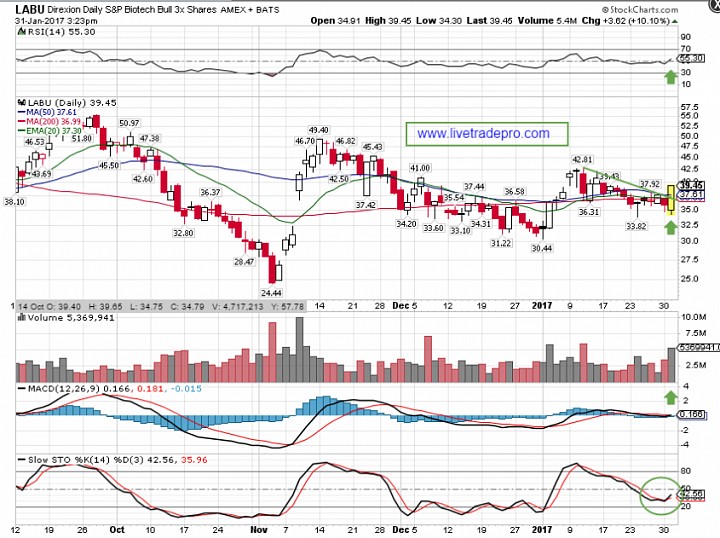Click the Volume 5.4M header value
This screenshot has height=538, width=720.
547,21
